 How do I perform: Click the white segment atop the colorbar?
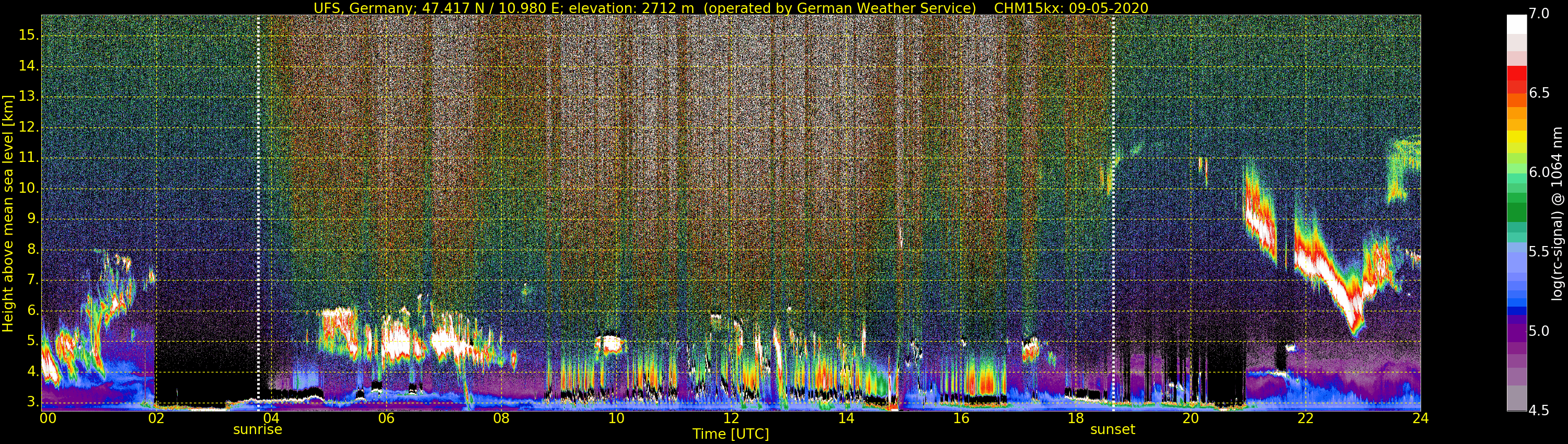[x=1516, y=25]
